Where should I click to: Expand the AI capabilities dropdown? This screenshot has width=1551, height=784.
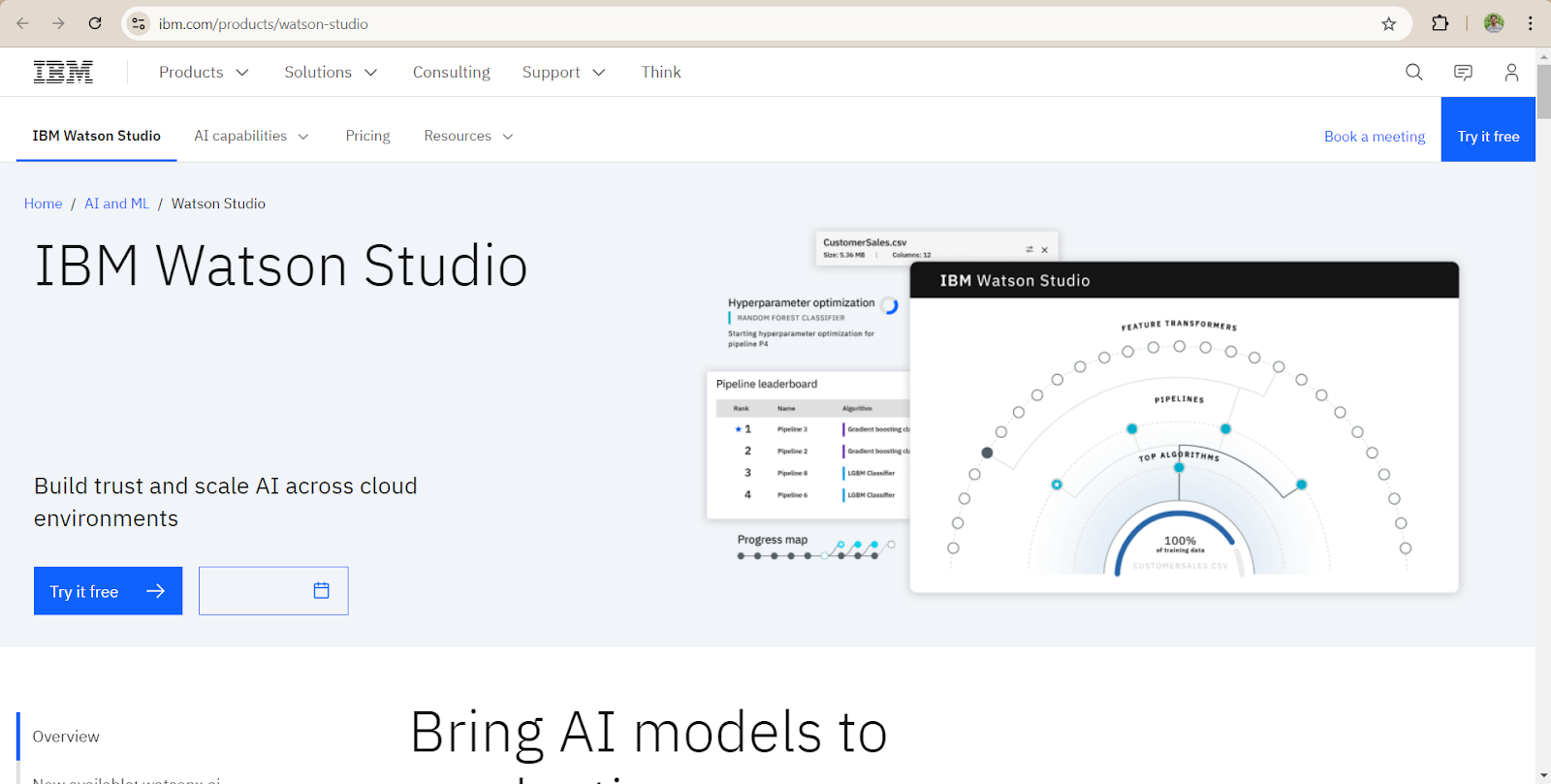[251, 136]
